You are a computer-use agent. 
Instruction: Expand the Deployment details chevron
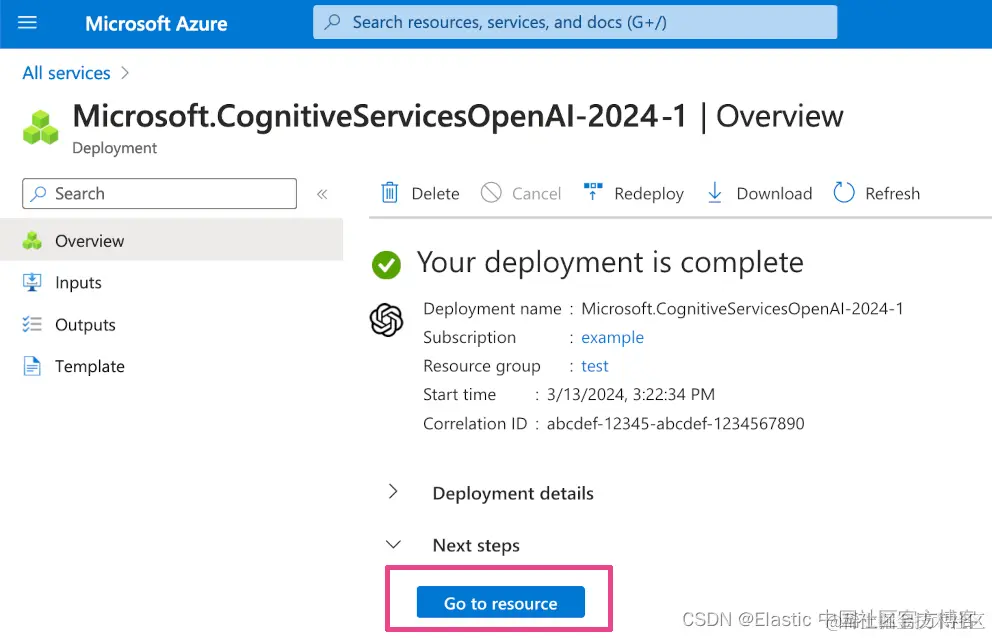393,492
